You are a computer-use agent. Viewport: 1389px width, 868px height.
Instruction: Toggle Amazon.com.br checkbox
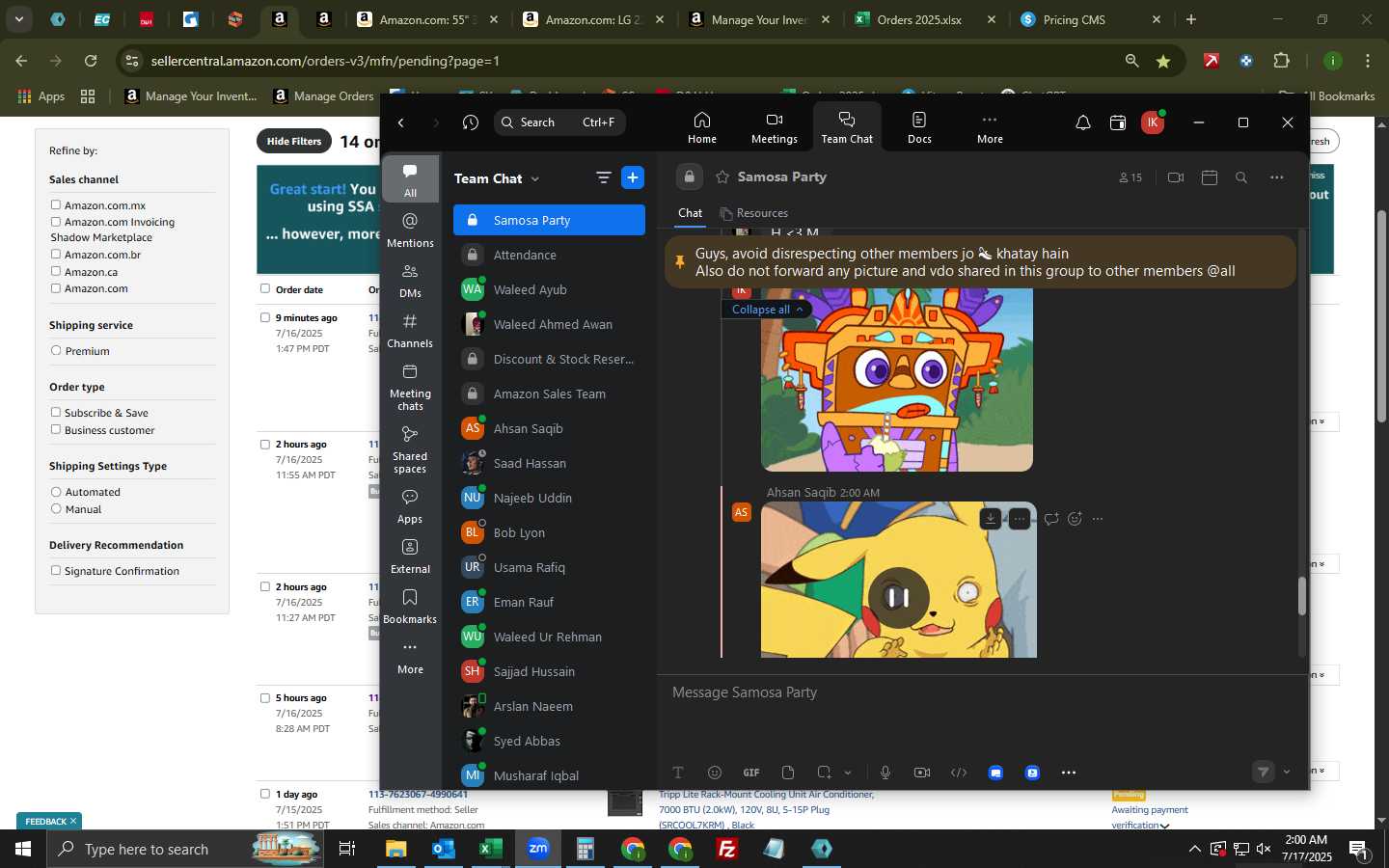point(56,255)
